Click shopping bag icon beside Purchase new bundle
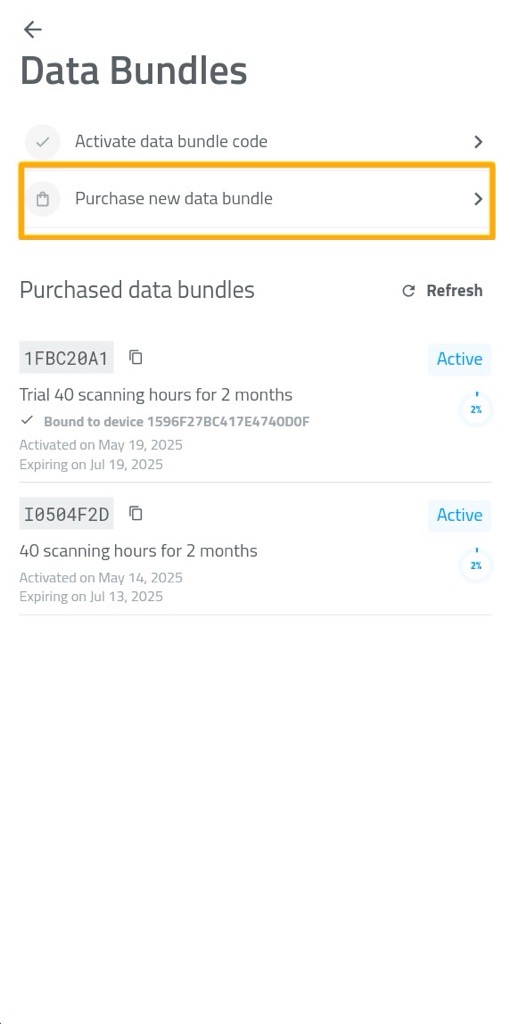 (x=42, y=199)
